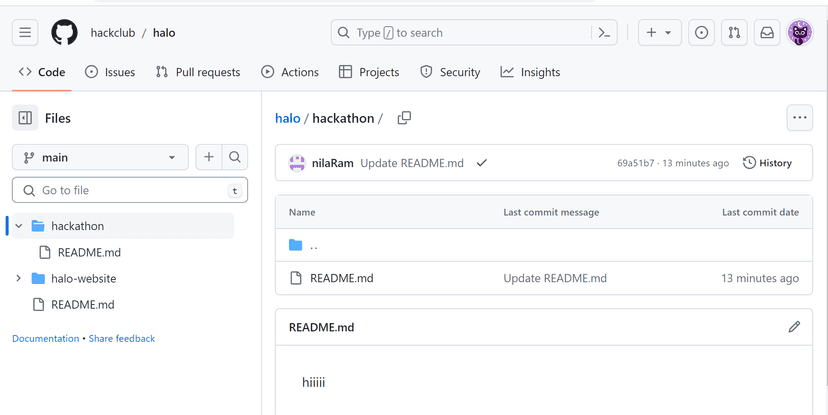Open the main branch dropdown
The width and height of the screenshot is (828, 415).
pyautogui.click(x=100, y=157)
